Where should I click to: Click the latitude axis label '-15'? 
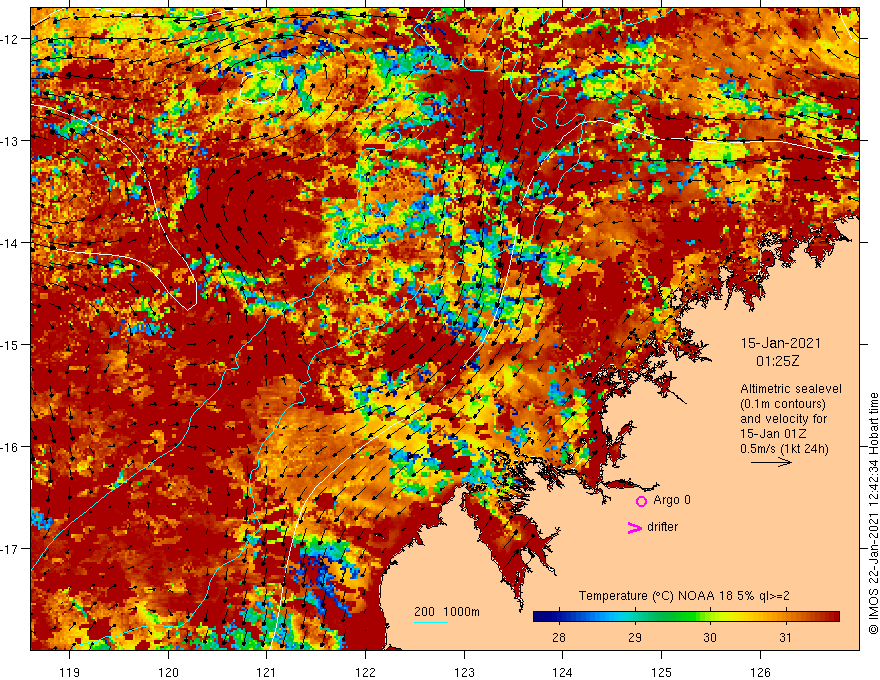[11, 344]
